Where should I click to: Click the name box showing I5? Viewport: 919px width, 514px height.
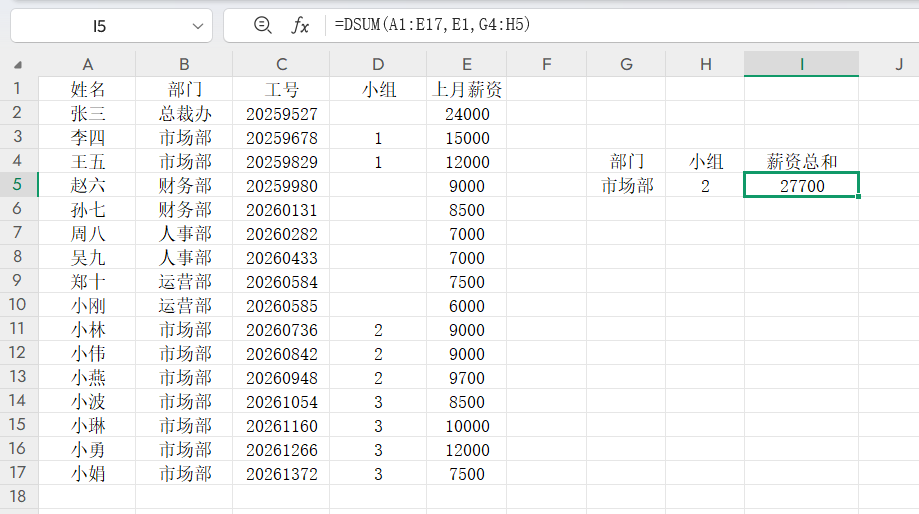[x=100, y=26]
